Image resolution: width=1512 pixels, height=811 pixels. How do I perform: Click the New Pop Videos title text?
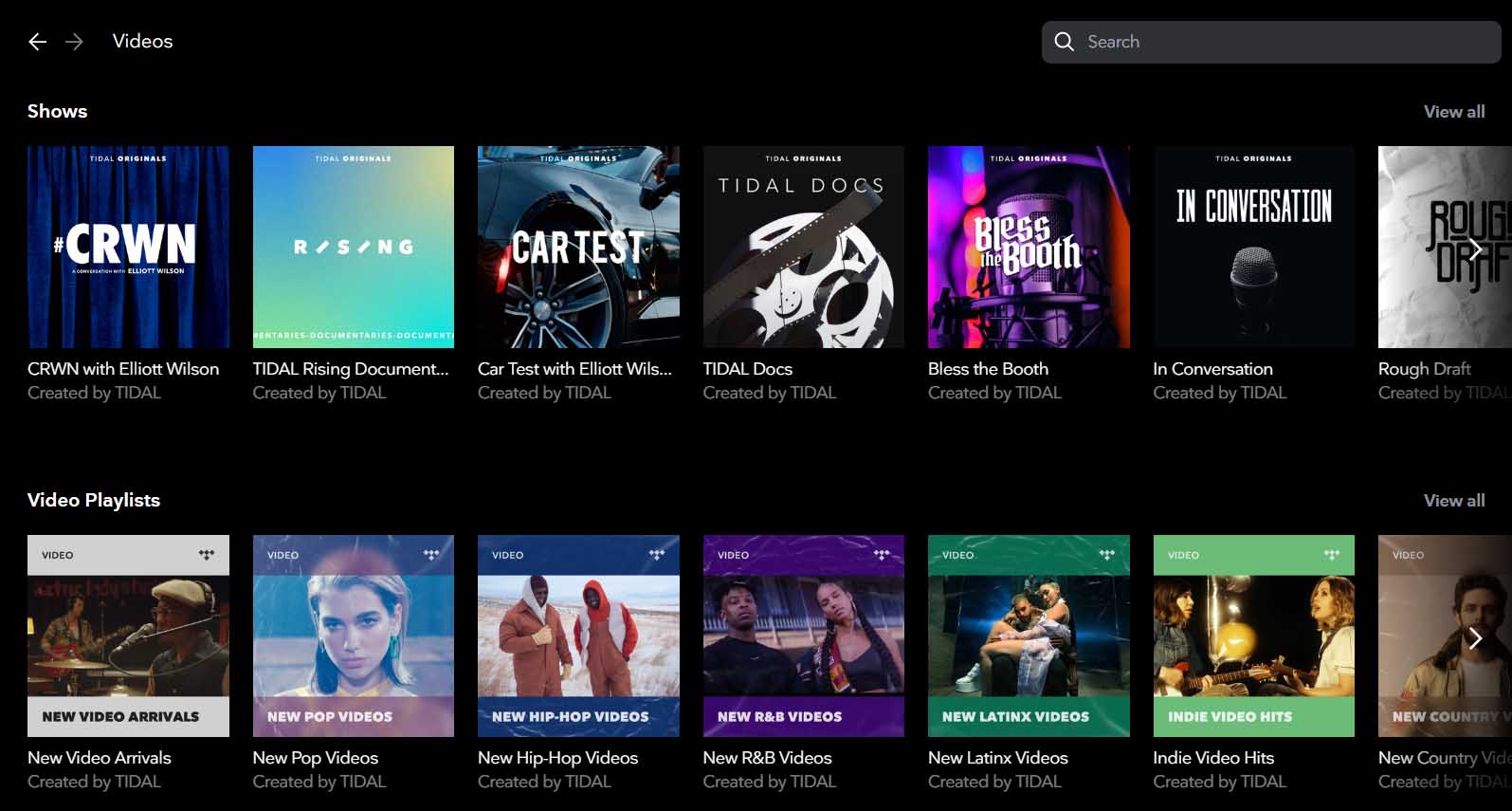click(316, 758)
